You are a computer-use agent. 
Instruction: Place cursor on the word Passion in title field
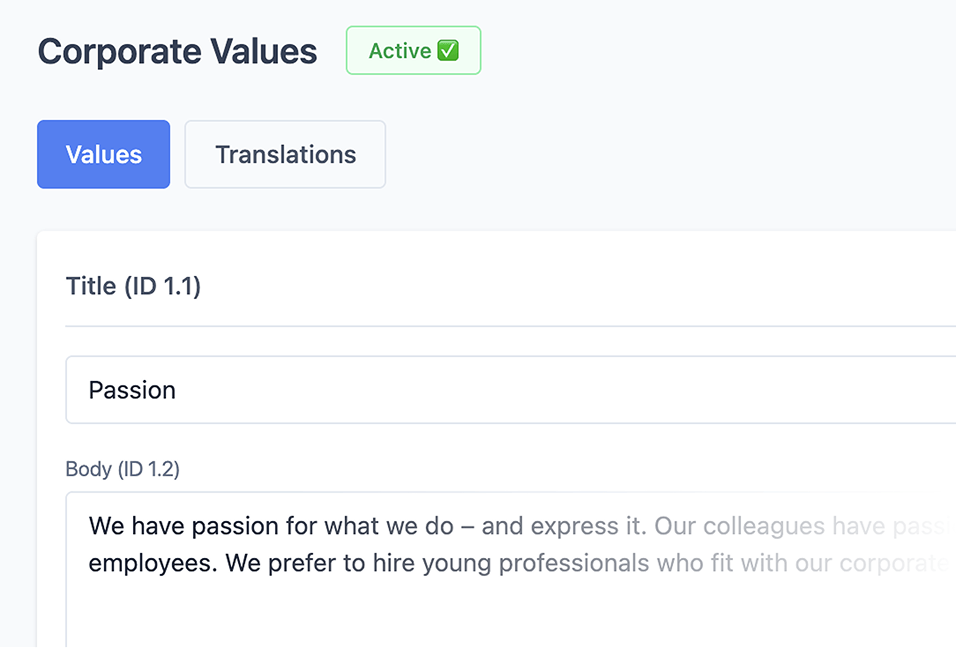pos(132,390)
